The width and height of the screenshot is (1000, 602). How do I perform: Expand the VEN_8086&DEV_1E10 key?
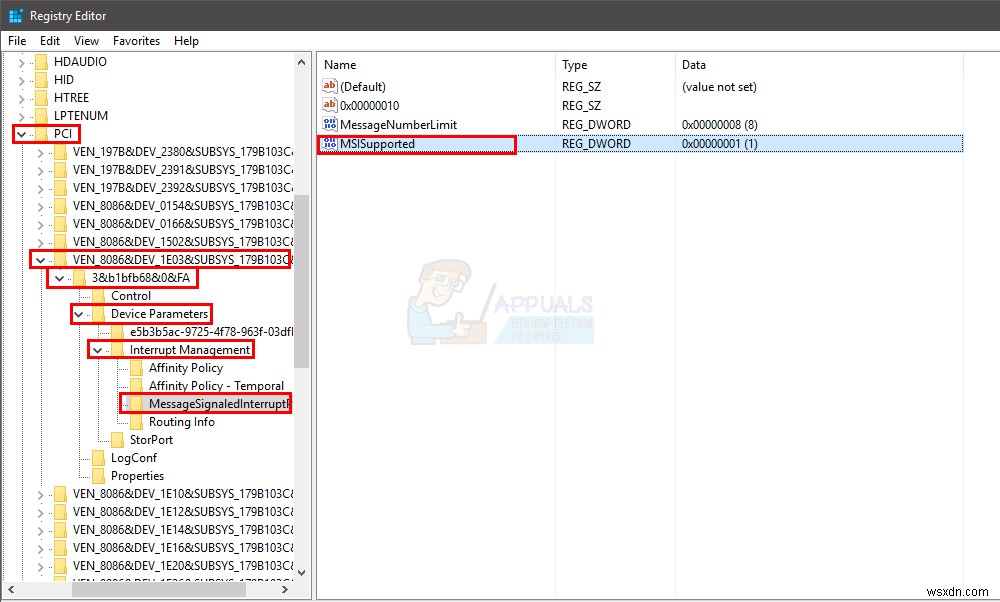pyautogui.click(x=41, y=494)
